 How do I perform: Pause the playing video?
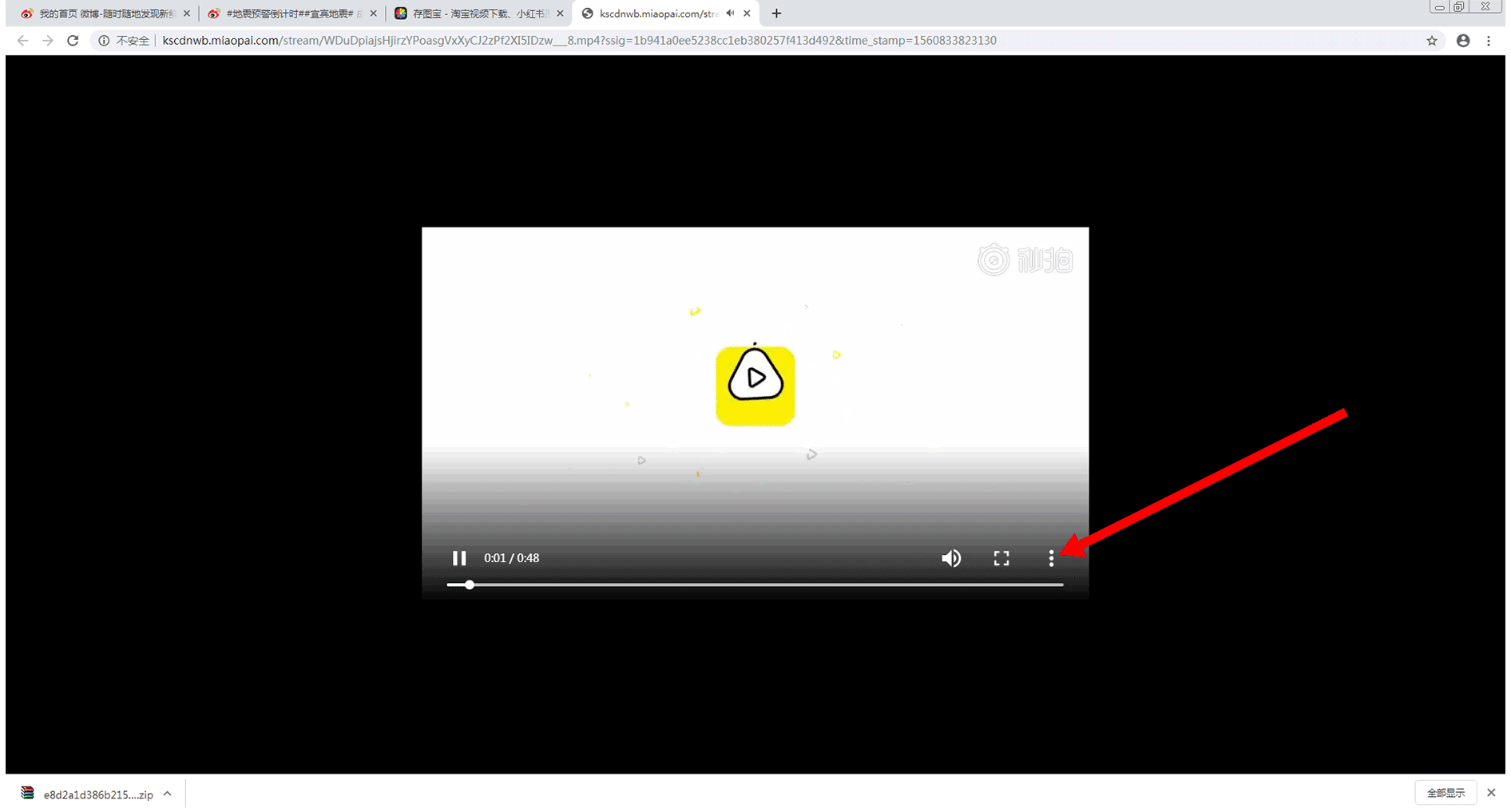click(459, 558)
